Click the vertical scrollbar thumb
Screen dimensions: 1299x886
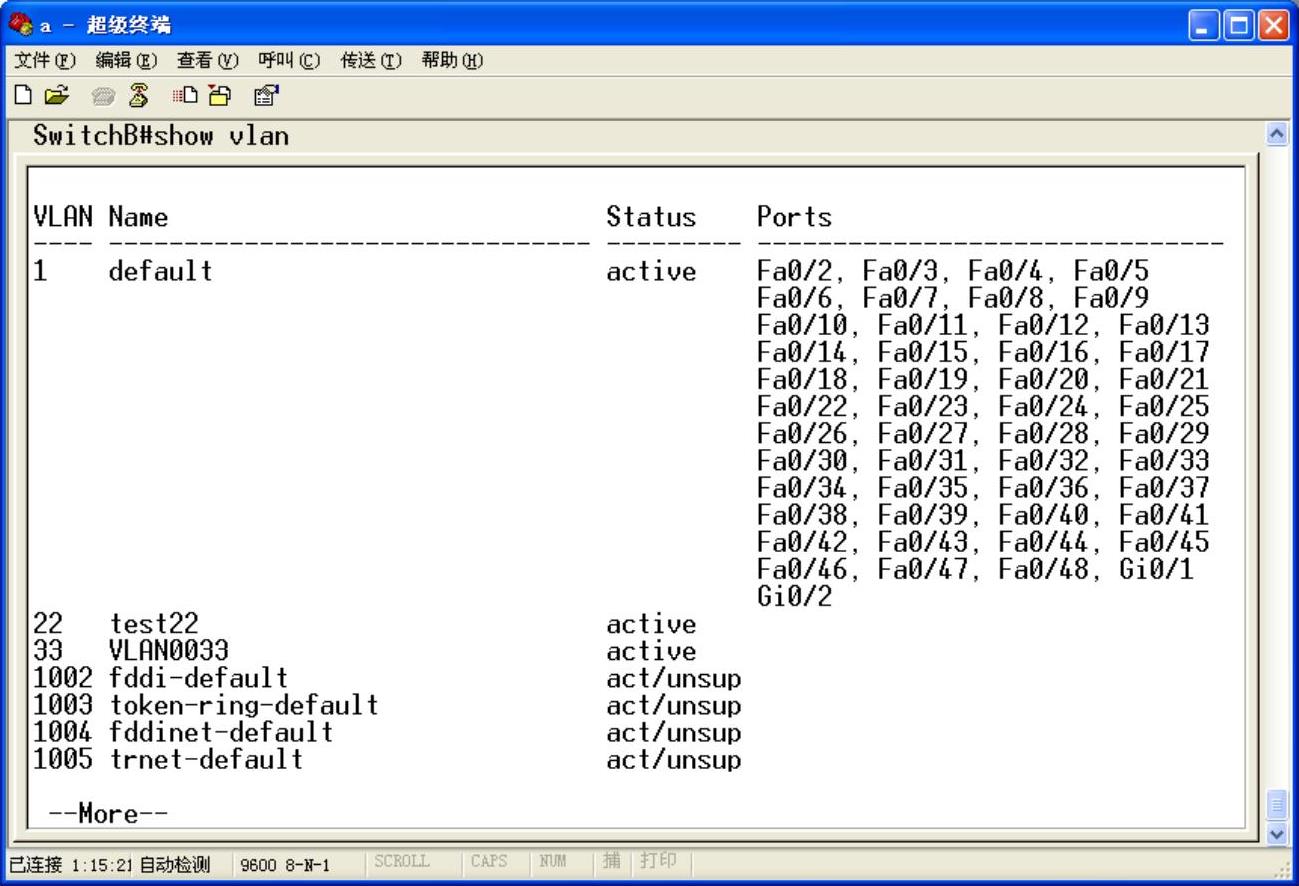click(x=1277, y=805)
